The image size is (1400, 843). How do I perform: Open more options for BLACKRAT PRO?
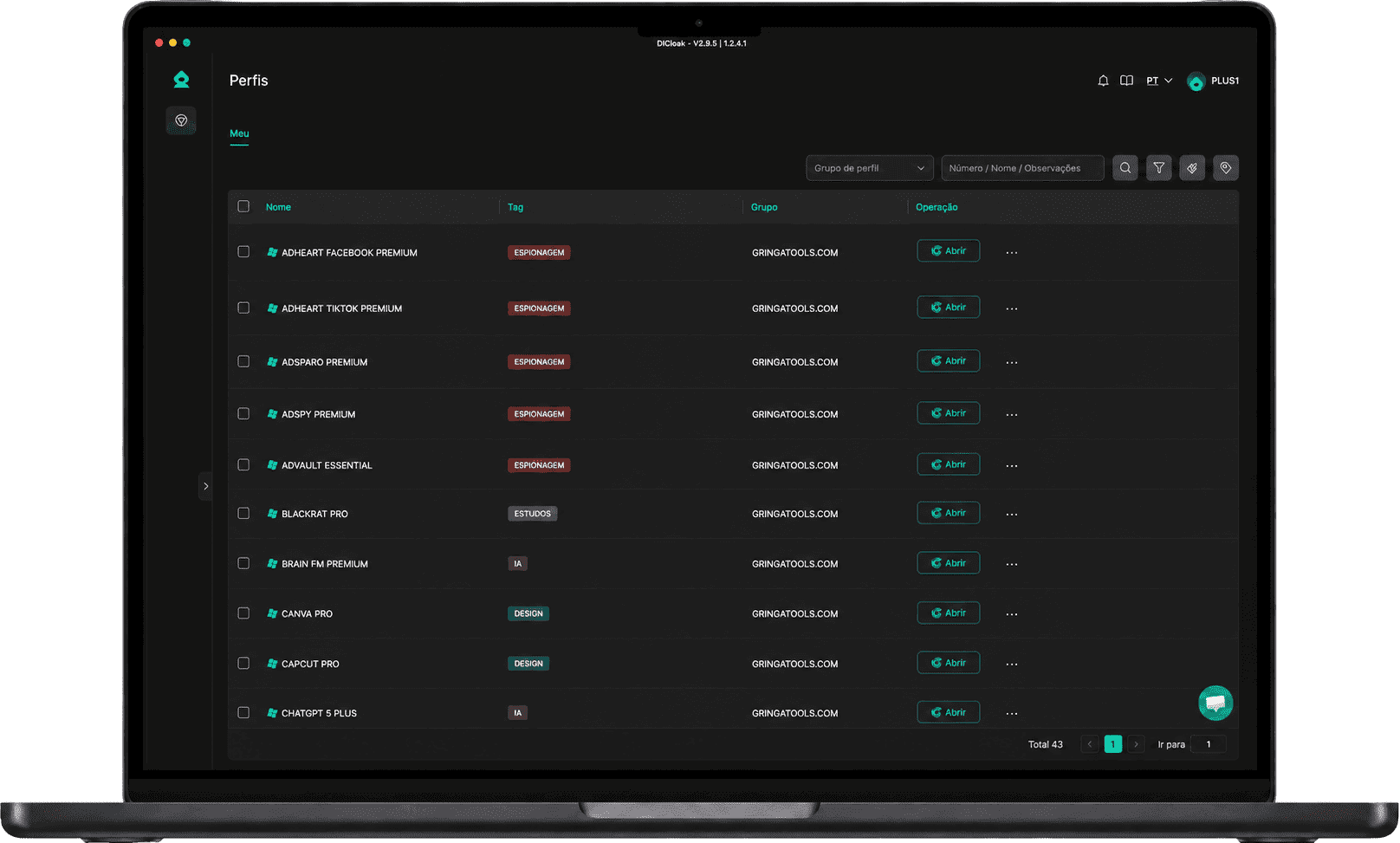pyautogui.click(x=1012, y=514)
